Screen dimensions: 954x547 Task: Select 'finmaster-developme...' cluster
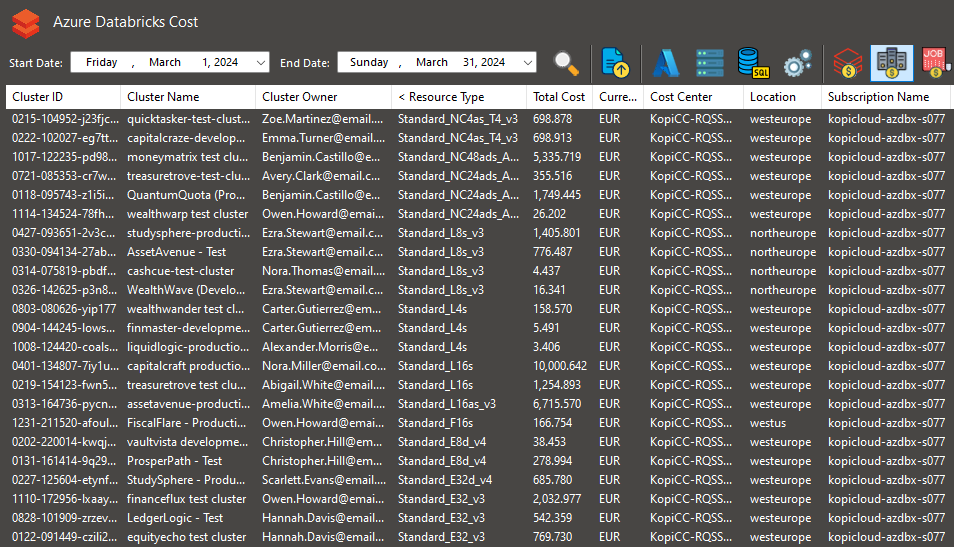click(x=188, y=328)
